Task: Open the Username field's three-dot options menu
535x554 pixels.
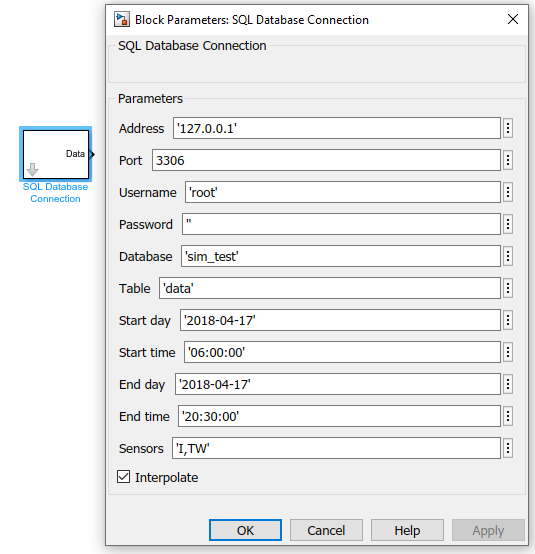Action: [508, 192]
